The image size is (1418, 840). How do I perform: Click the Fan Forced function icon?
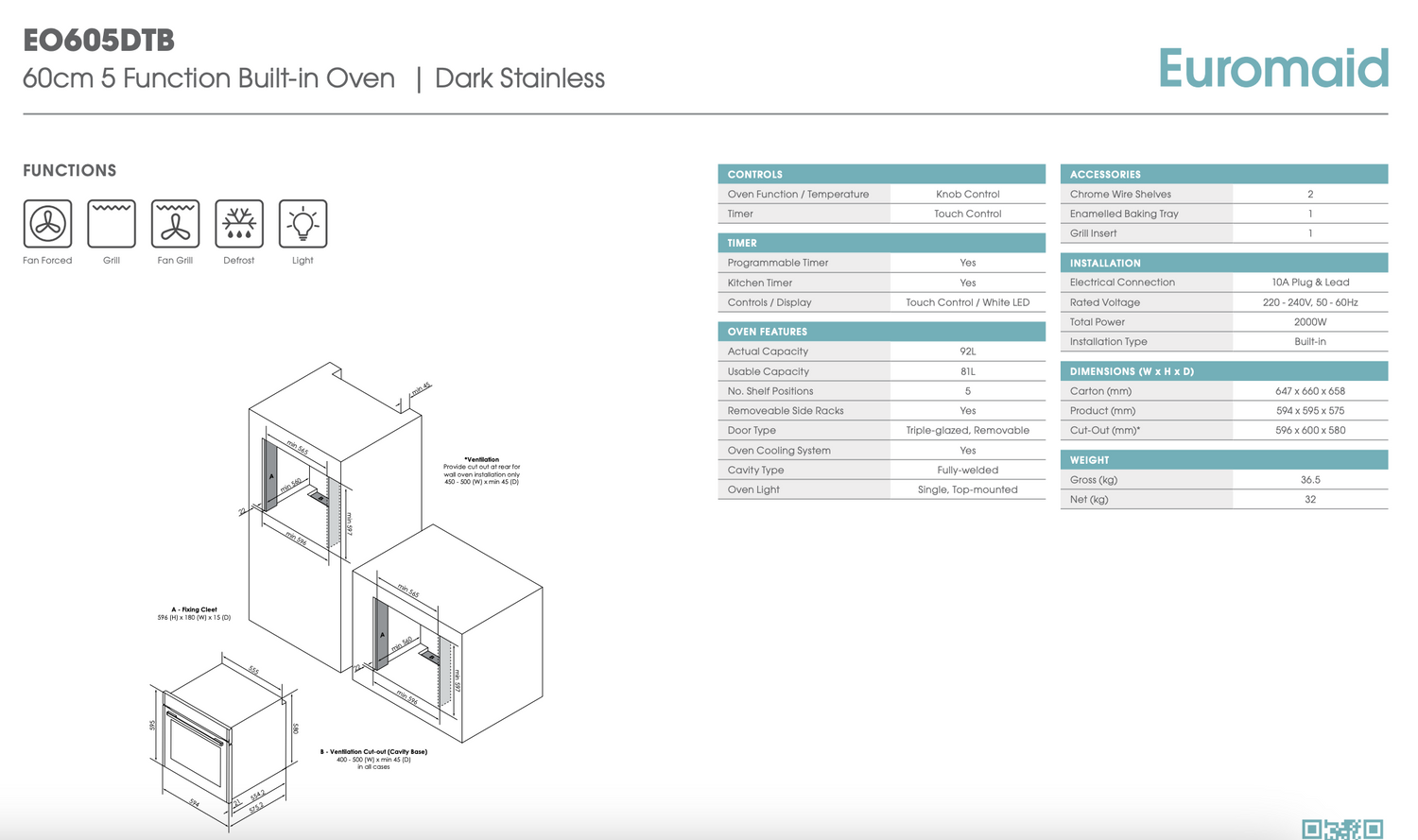47,224
